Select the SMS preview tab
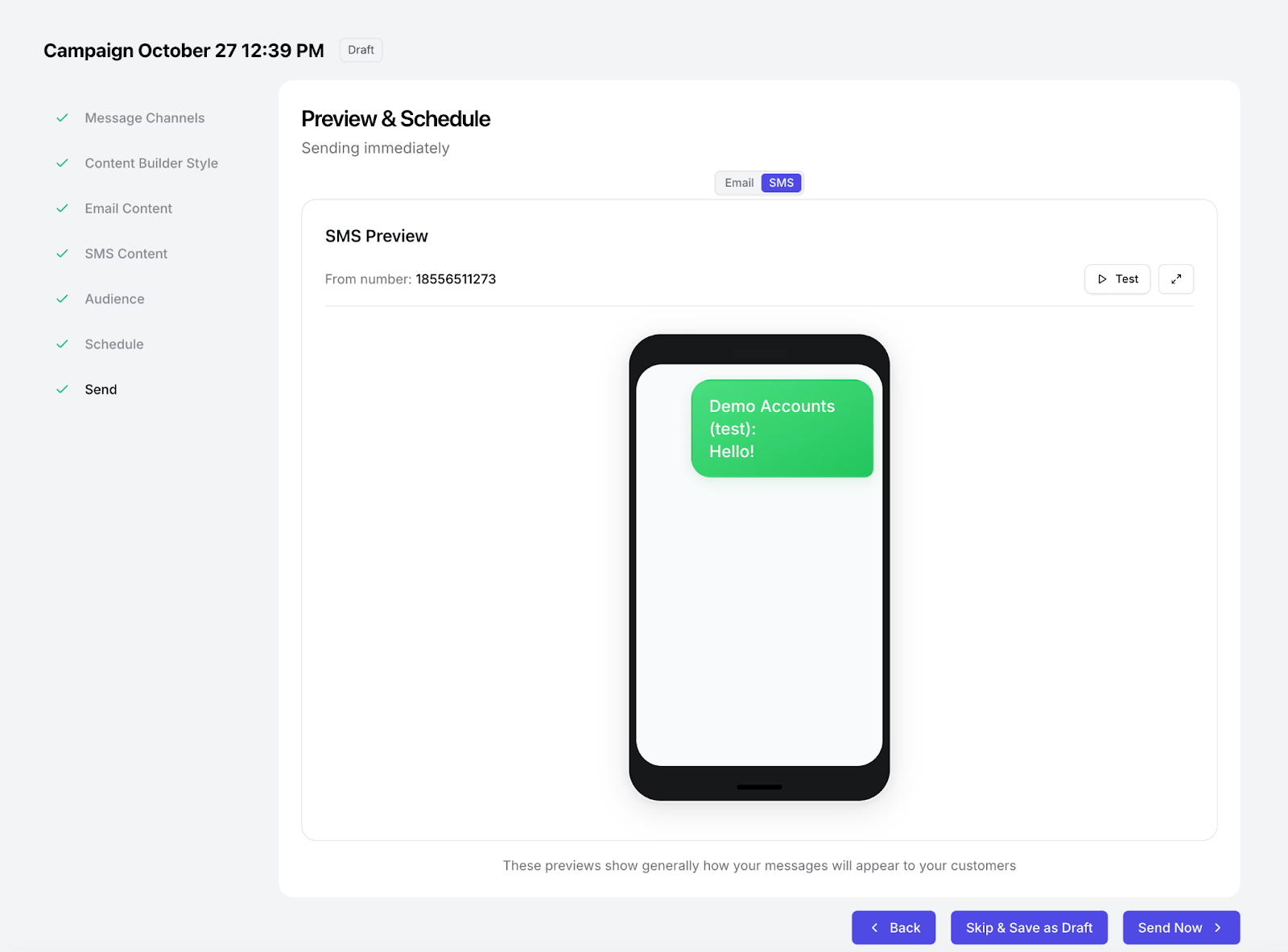The image size is (1288, 952). click(x=782, y=183)
